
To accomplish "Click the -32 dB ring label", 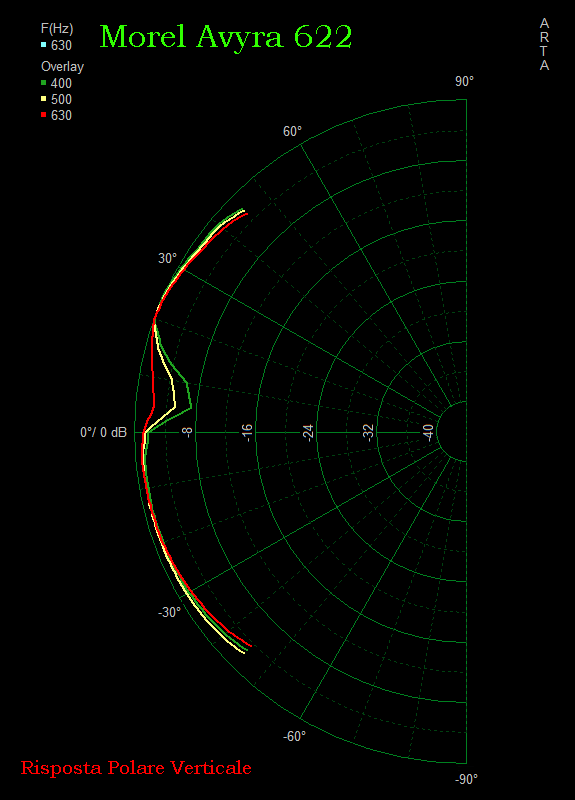I will click(369, 433).
